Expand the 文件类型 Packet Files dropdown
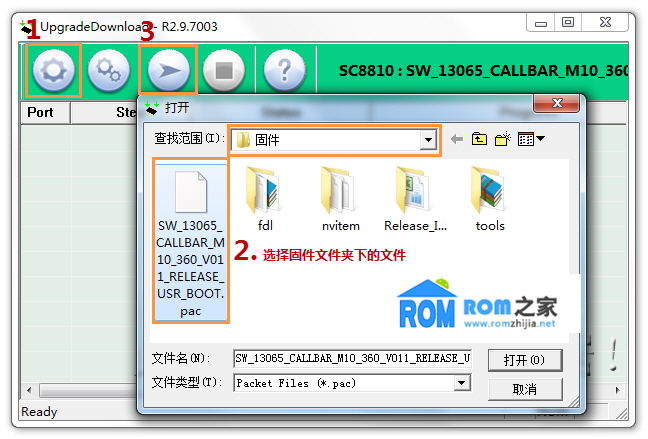Screen dimensions: 648x439 tap(462, 383)
